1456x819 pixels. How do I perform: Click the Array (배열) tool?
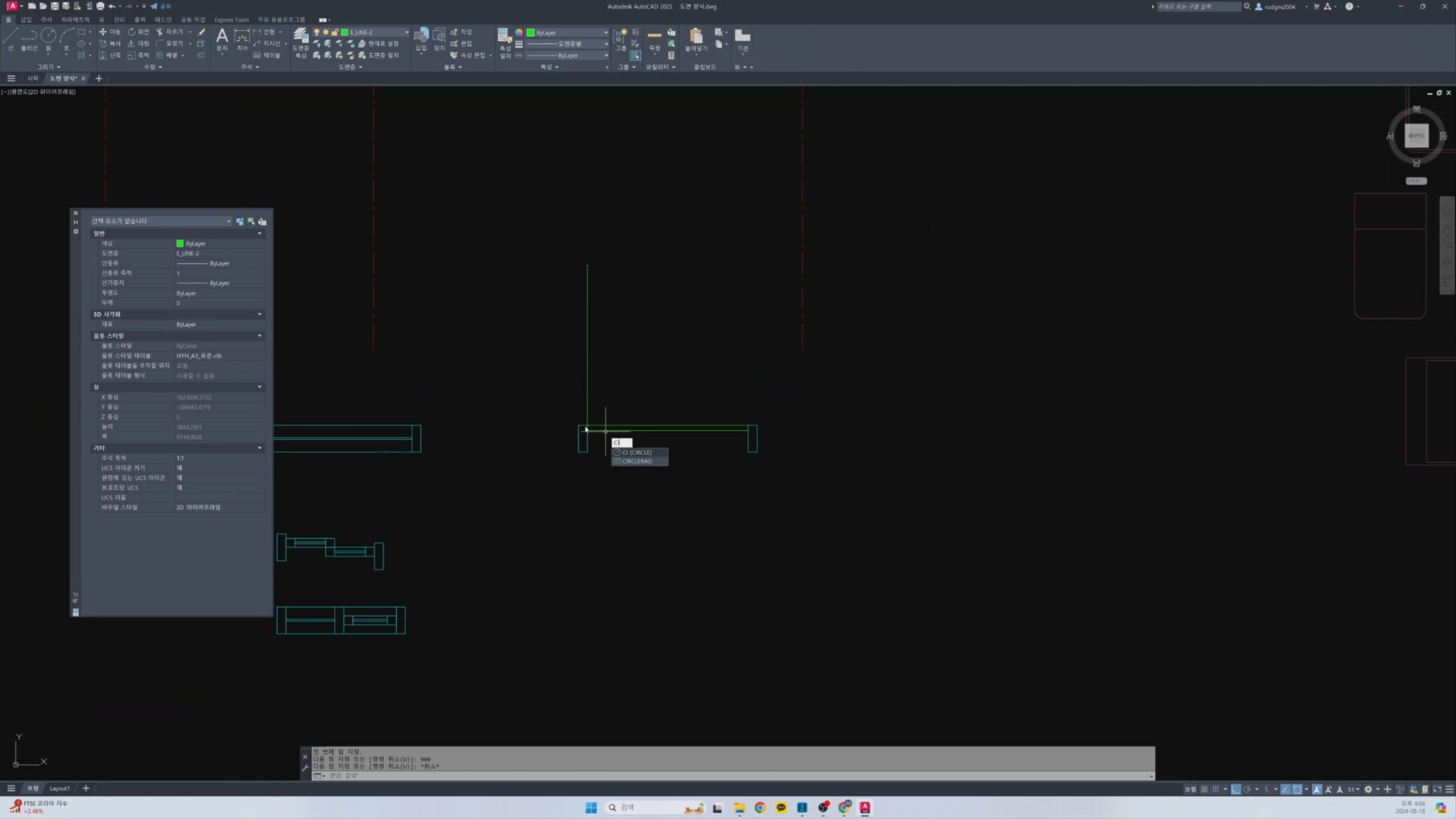click(x=167, y=55)
